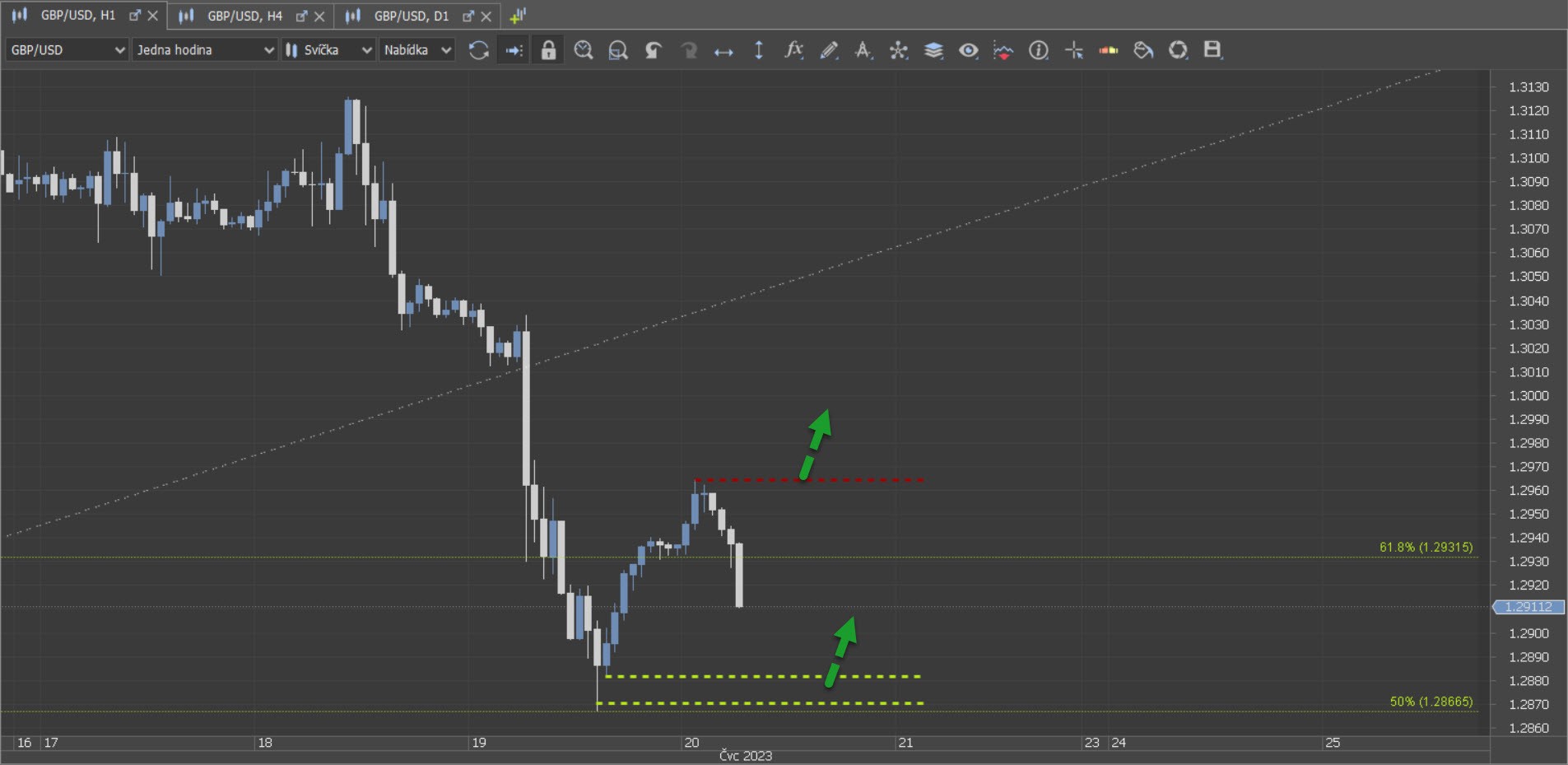Click the zoom by time magnifier icon
Viewport: 1568px width, 765px height.
(x=583, y=50)
